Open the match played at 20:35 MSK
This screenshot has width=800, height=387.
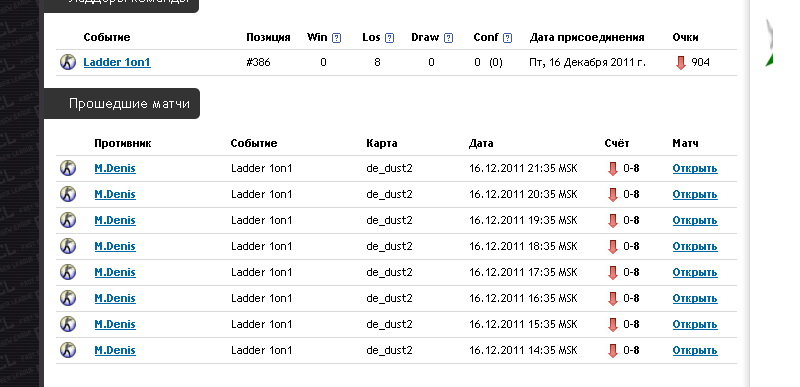click(x=695, y=194)
